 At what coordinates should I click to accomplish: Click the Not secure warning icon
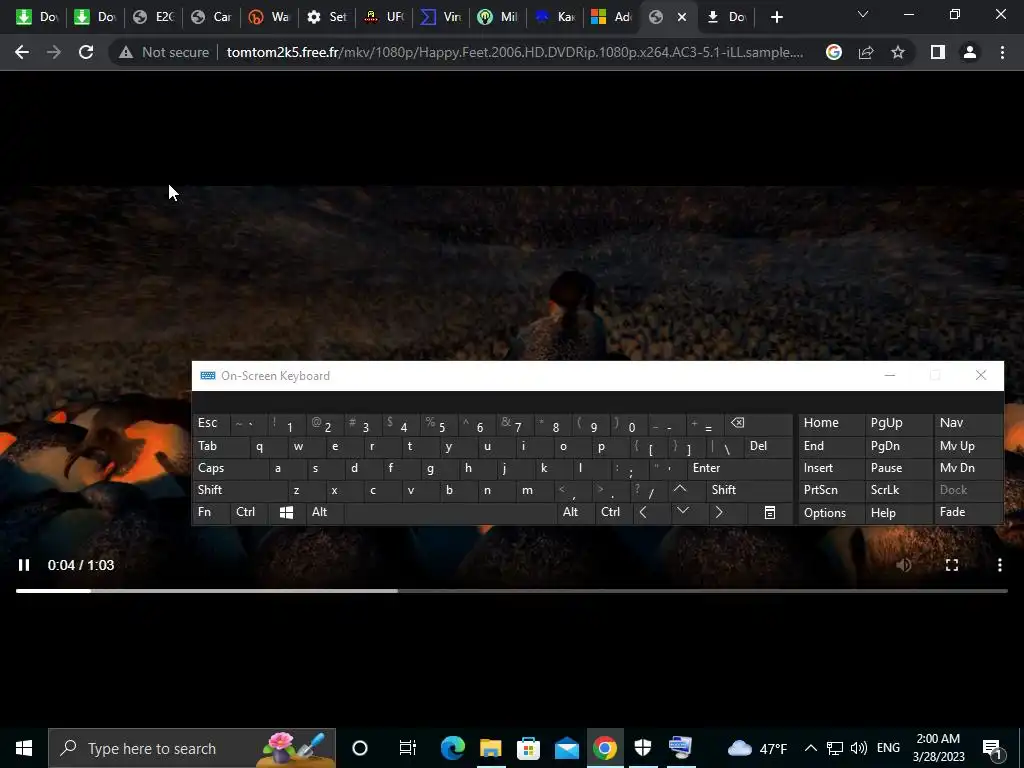(126, 52)
